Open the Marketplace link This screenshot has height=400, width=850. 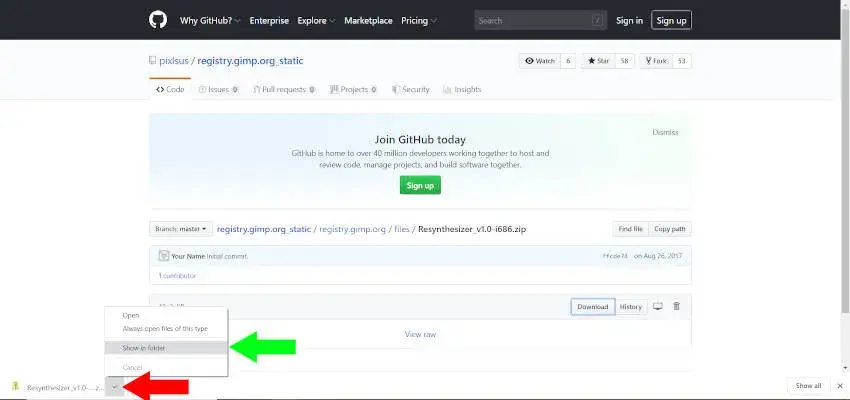tap(368, 21)
